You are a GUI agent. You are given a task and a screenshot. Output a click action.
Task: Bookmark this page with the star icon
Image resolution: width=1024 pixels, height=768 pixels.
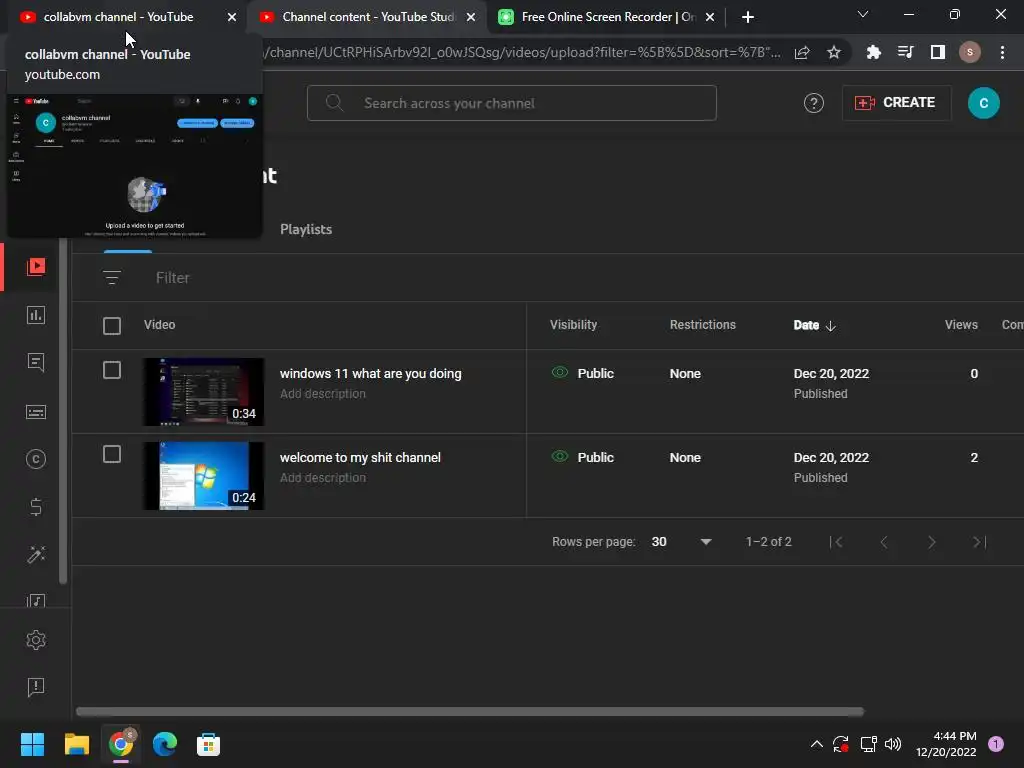[834, 53]
